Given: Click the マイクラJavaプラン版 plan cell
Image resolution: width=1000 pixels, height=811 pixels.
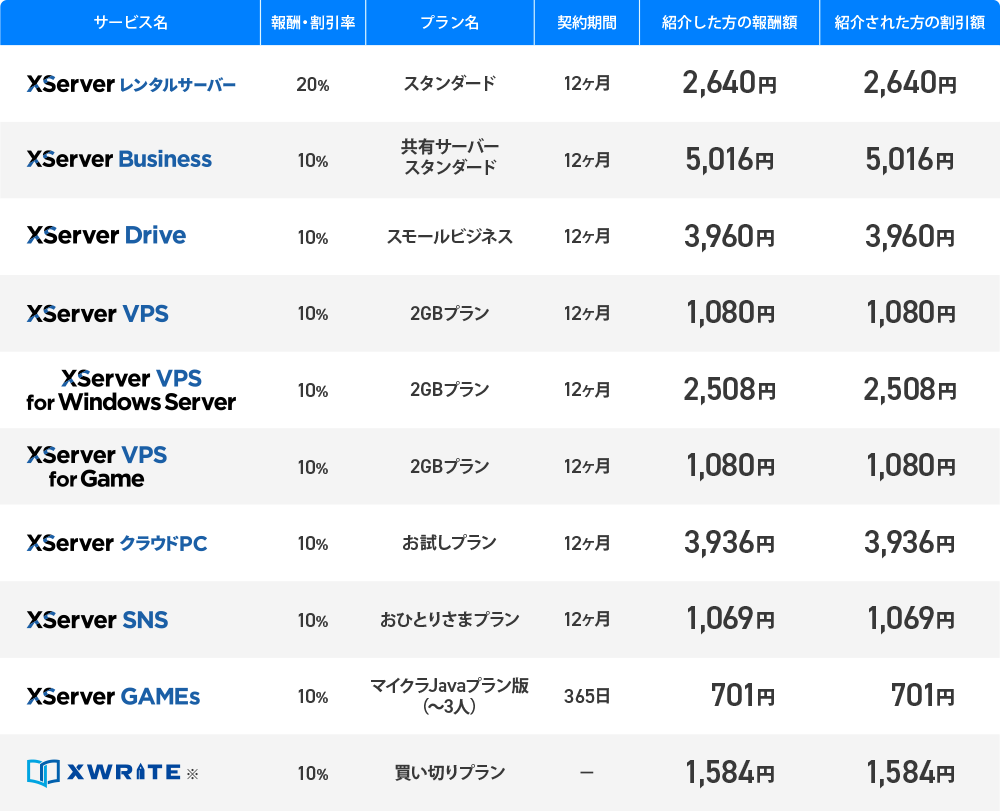Looking at the screenshot, I should pyautogui.click(x=450, y=696).
